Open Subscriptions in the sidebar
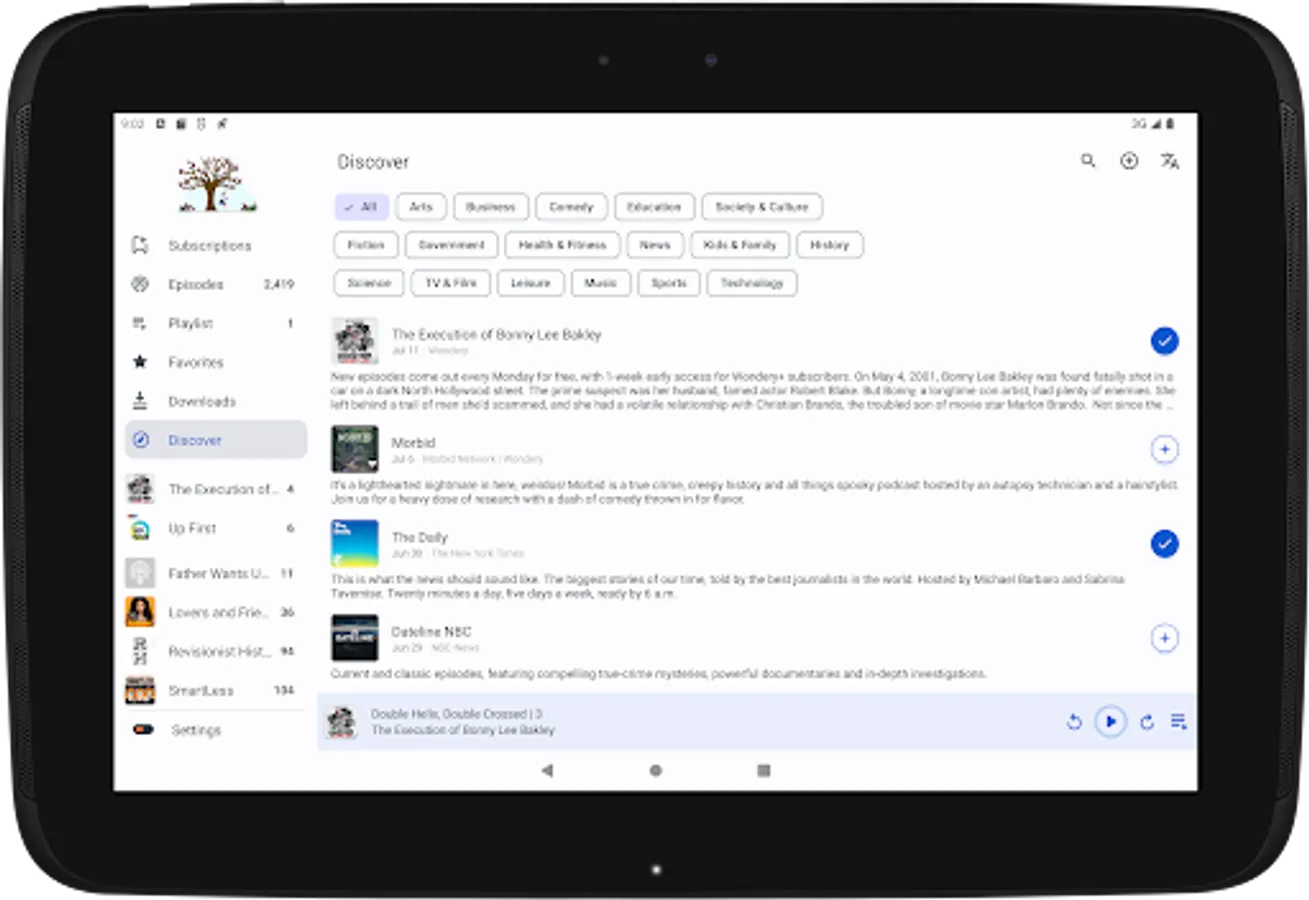 [x=216, y=245]
